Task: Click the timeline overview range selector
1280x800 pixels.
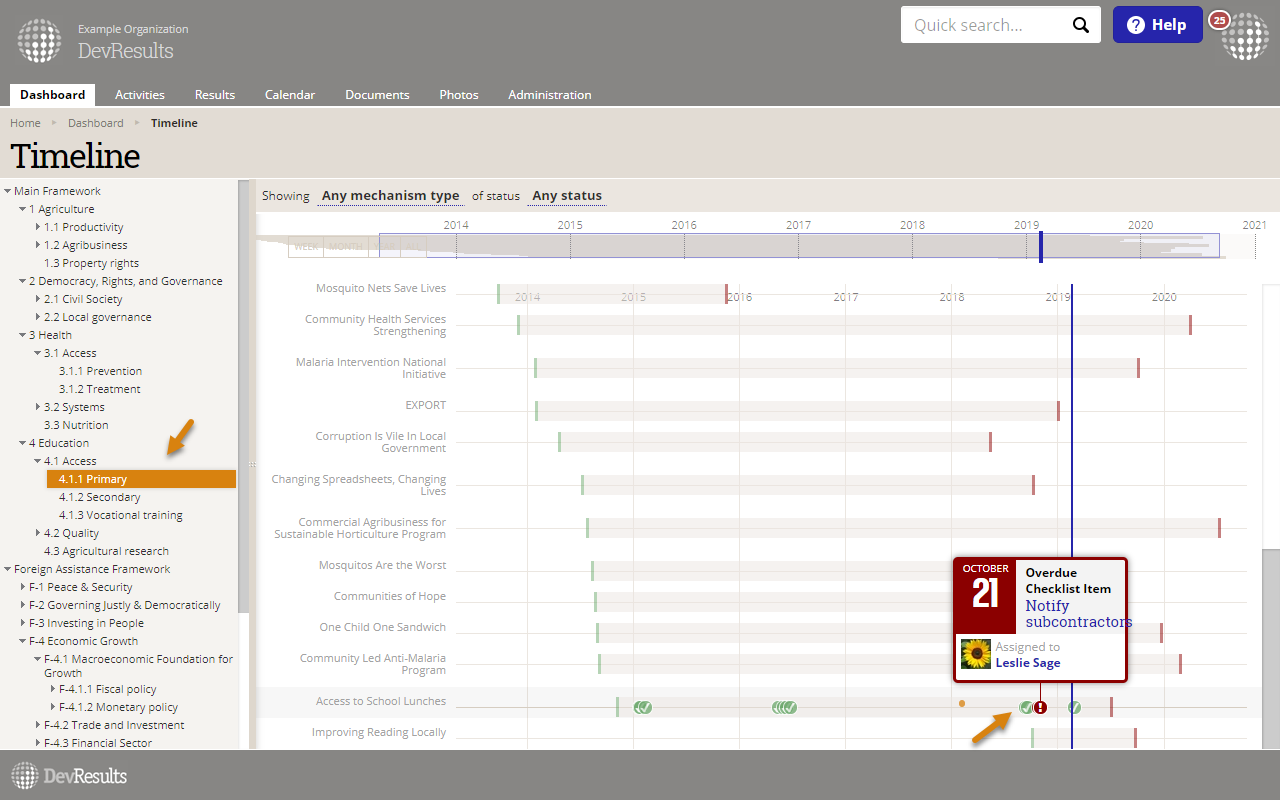Action: click(x=799, y=246)
